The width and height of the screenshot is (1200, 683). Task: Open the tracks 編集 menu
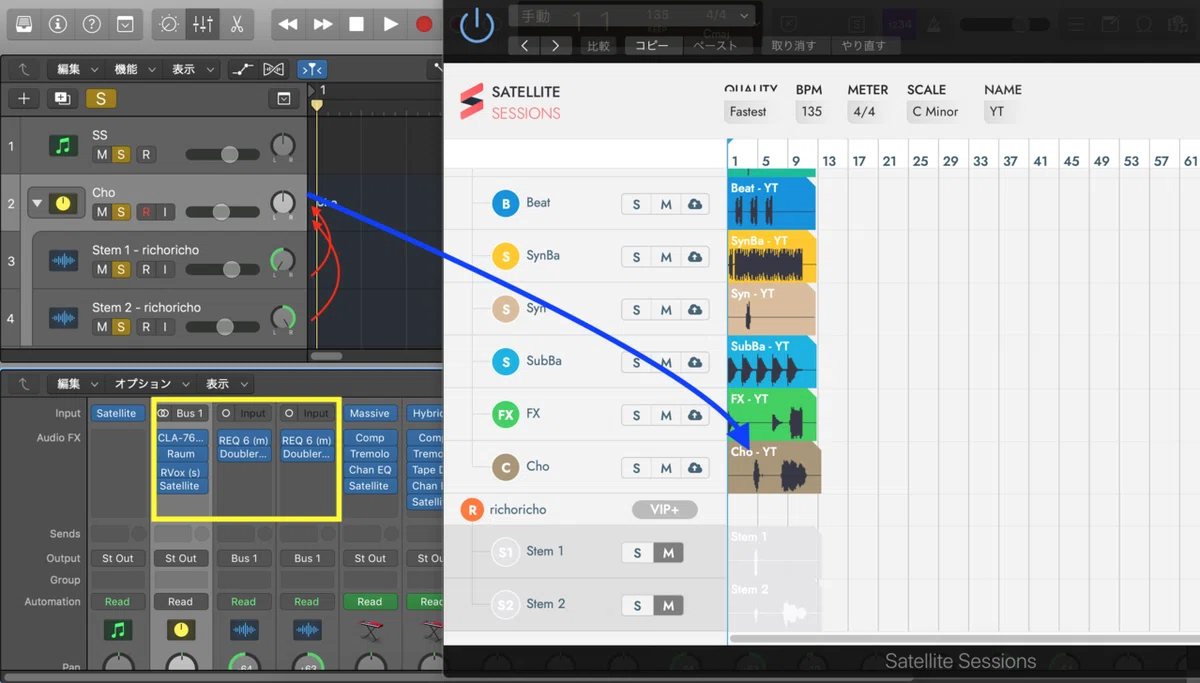point(77,69)
